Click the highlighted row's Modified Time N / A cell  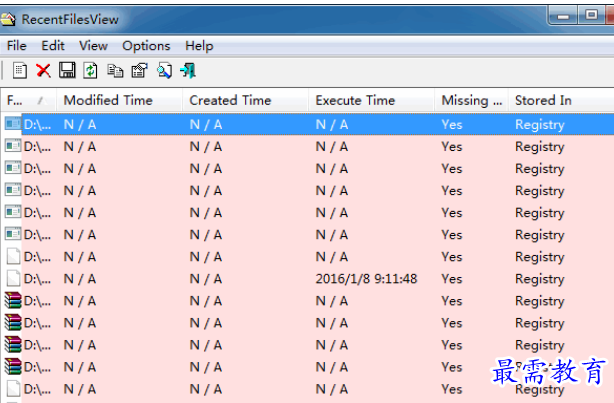pos(80,125)
